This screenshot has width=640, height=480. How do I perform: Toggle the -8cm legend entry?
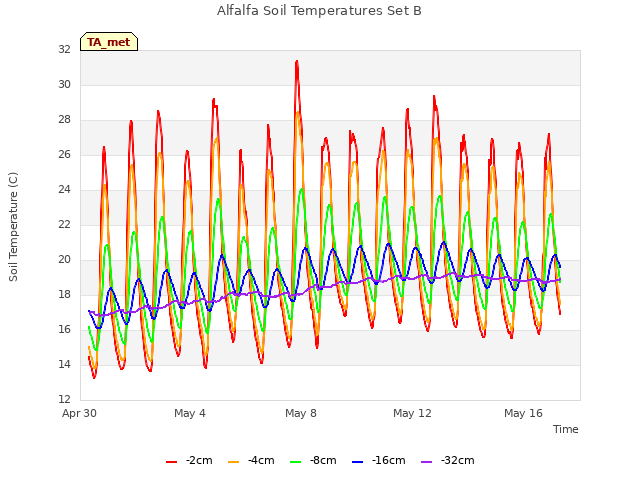pos(313,461)
